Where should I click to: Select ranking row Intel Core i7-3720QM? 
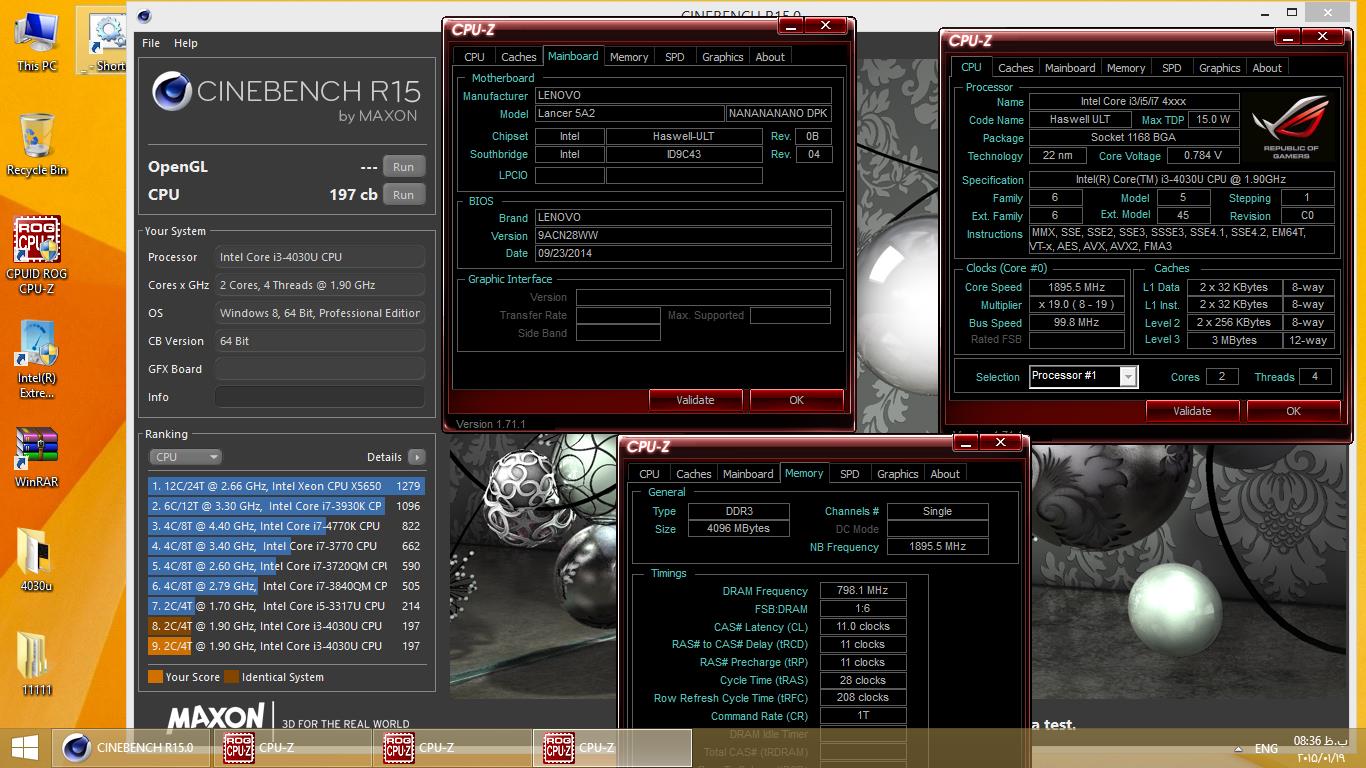[286, 566]
